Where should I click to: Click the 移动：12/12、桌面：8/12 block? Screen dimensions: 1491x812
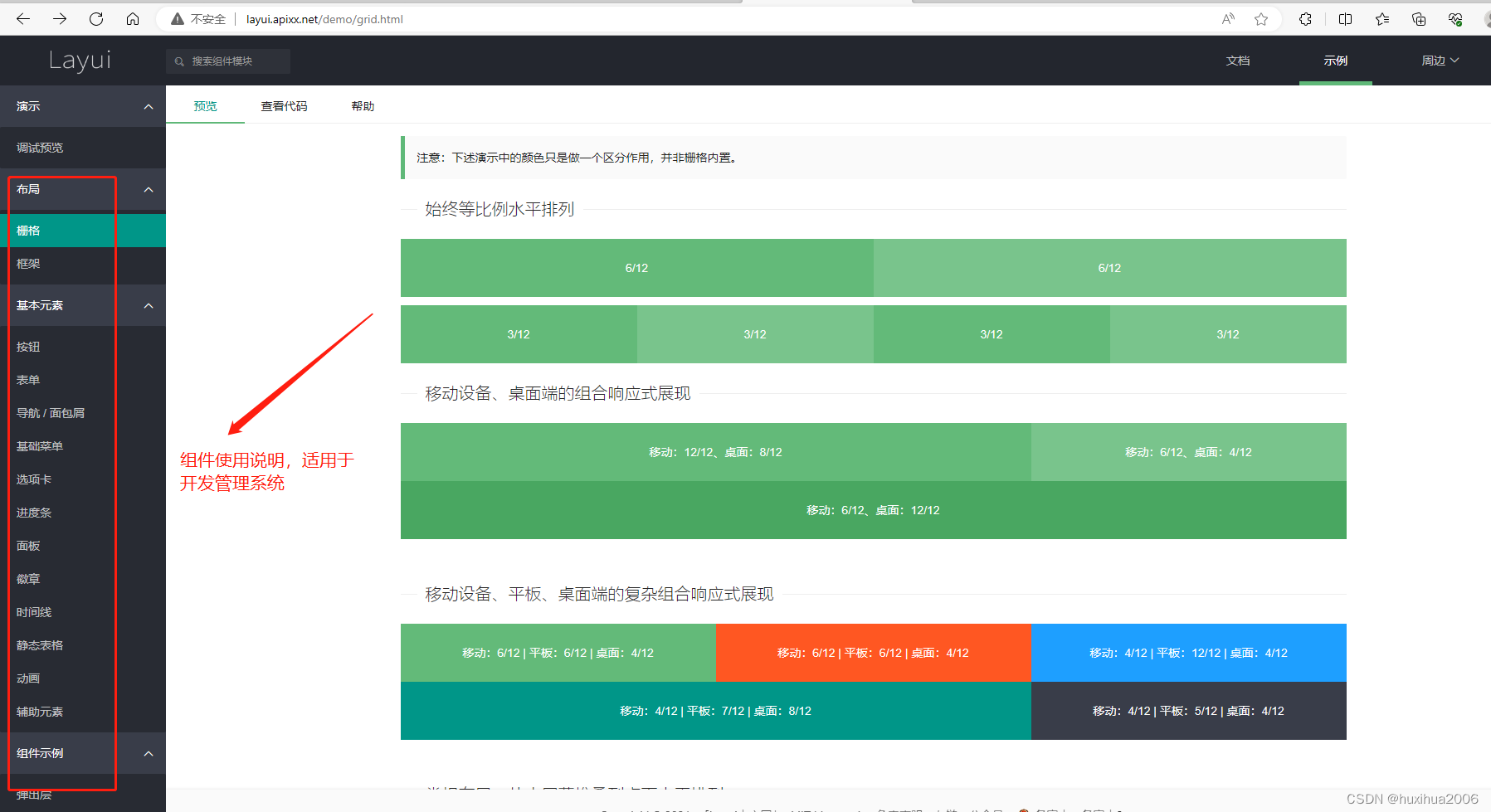(x=715, y=452)
